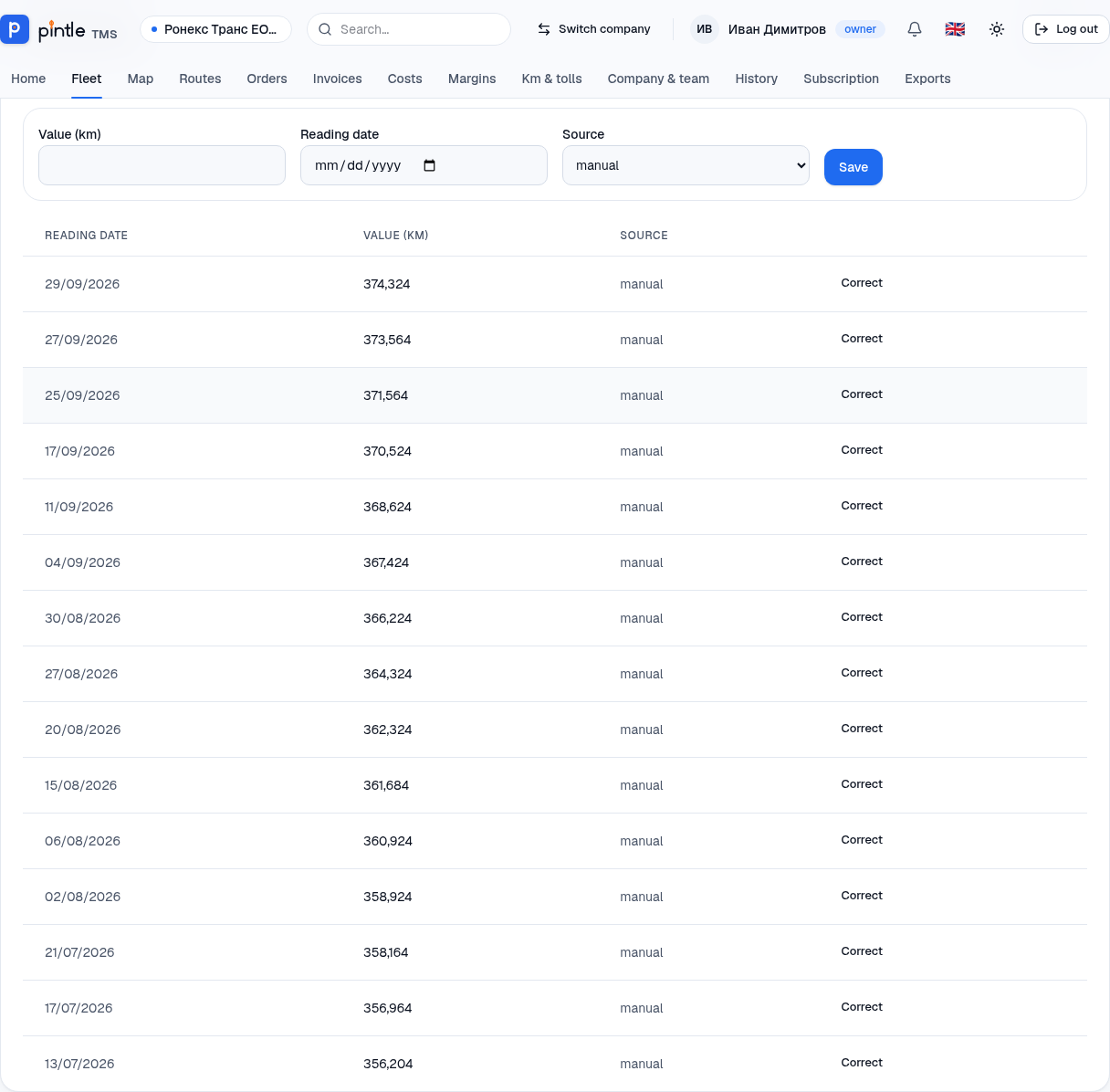This screenshot has height=1092, width=1110.
Task: Focus the Value (km) input field
Action: (162, 165)
